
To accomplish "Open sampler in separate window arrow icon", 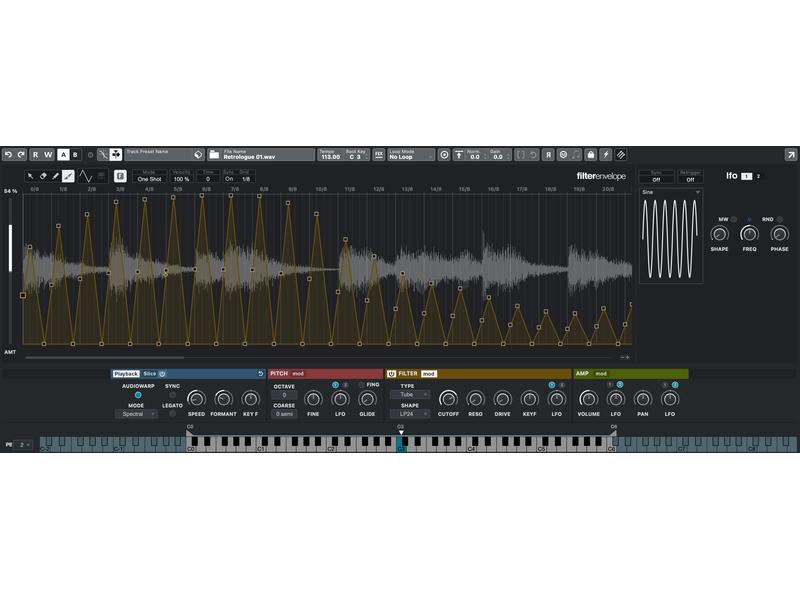I will click(x=790, y=155).
